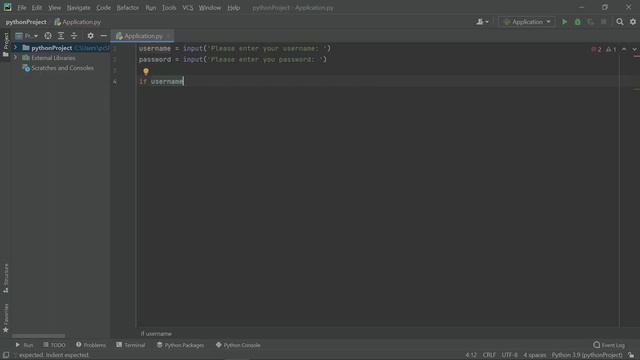Click the 'if username' editor breadcrumb

(156, 334)
